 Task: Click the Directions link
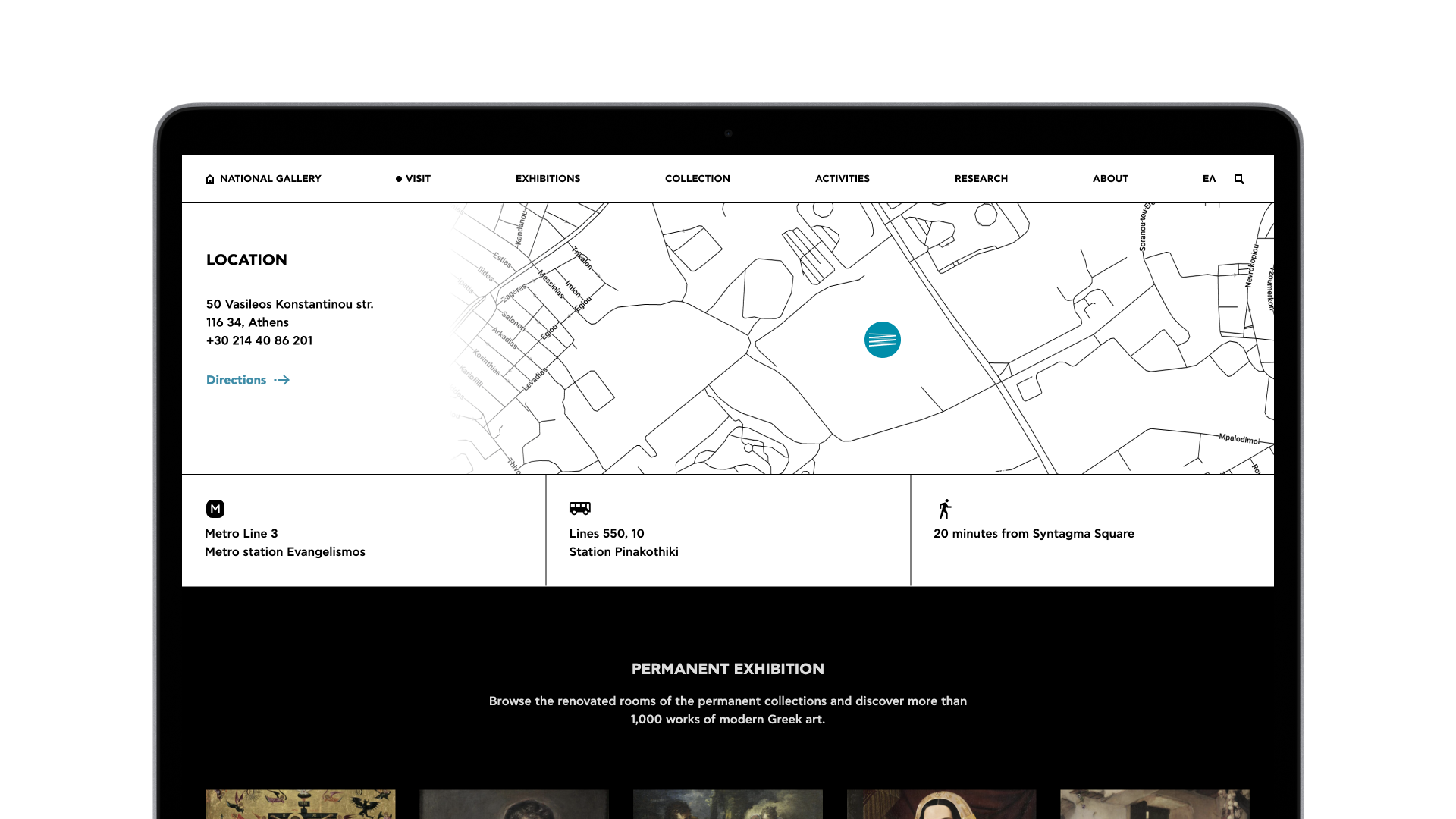click(x=236, y=380)
